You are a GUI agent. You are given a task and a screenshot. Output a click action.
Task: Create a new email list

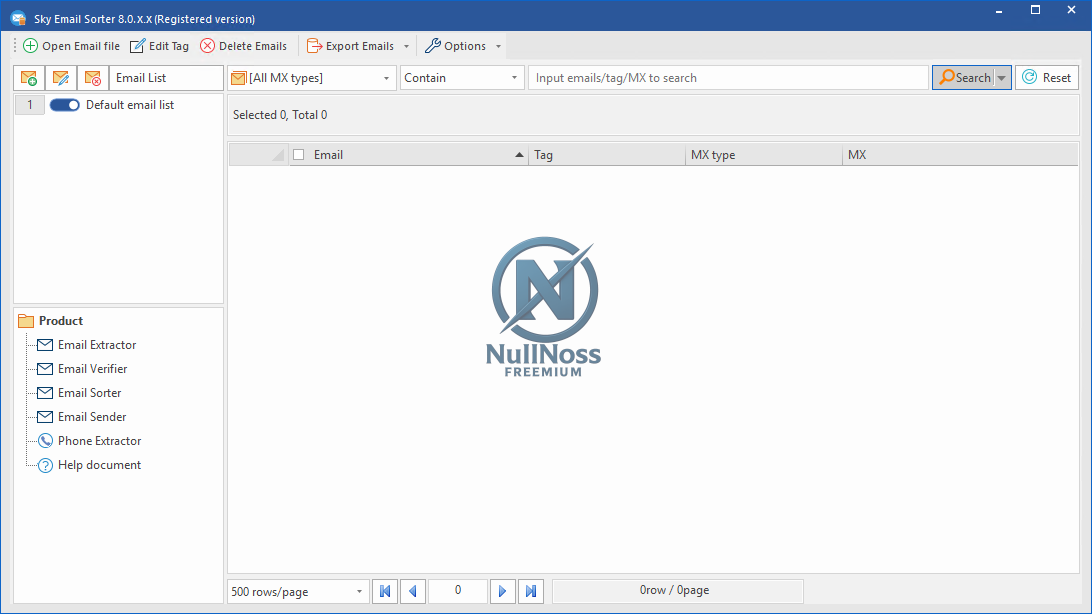[28, 77]
